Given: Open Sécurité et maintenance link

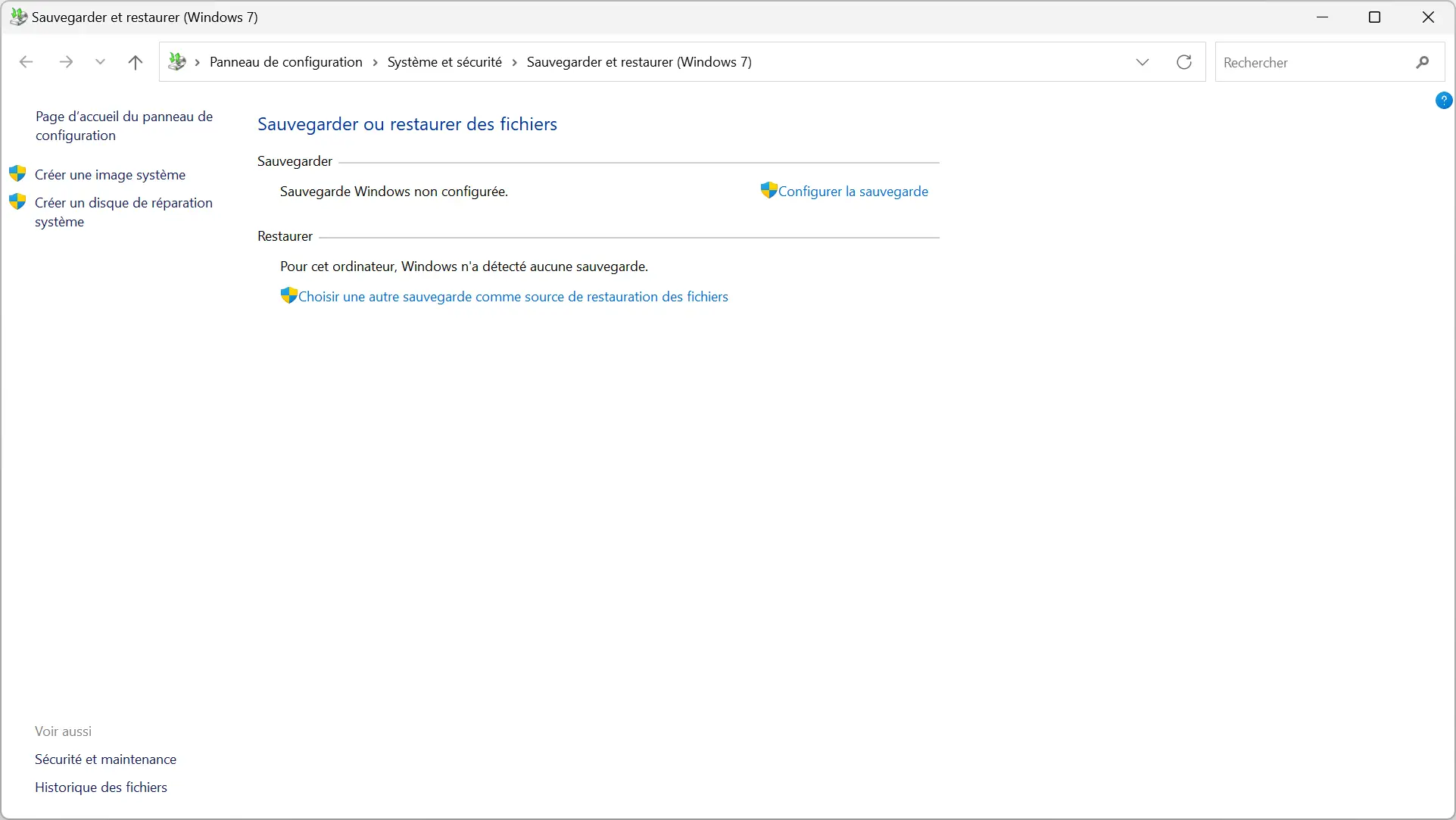Looking at the screenshot, I should click(105, 759).
